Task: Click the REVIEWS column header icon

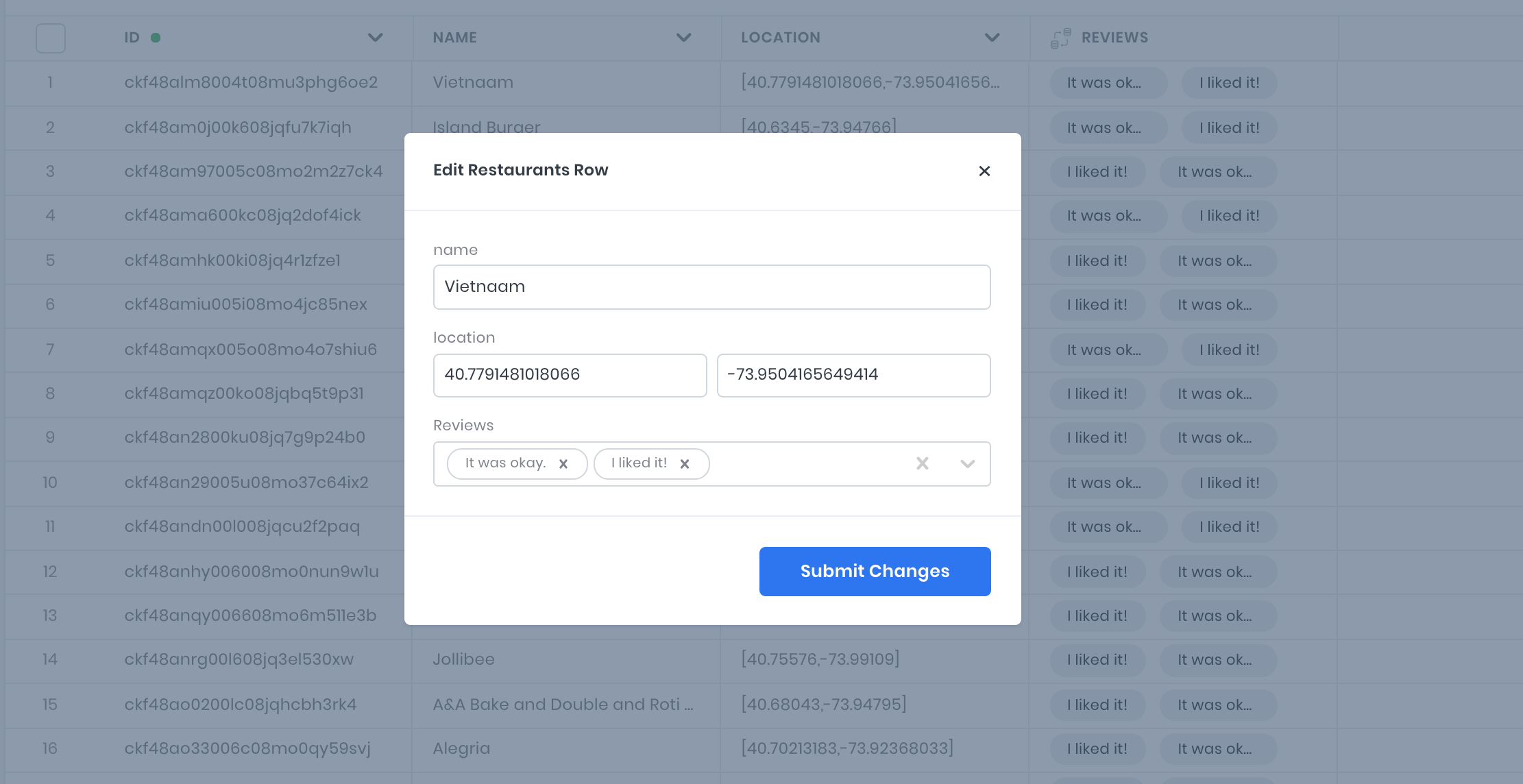Action: [1061, 38]
